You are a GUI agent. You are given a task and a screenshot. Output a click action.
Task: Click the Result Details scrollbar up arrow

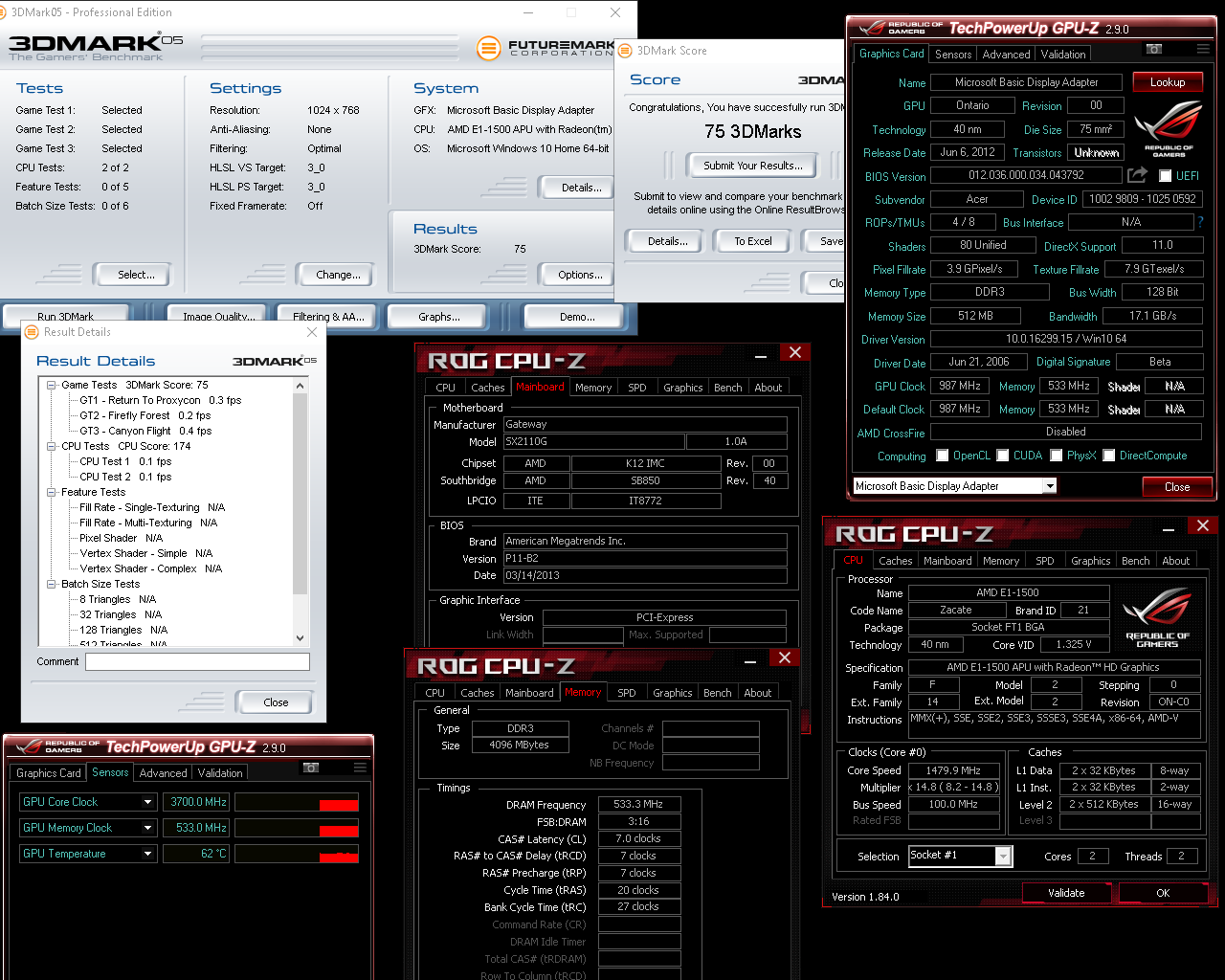coord(301,386)
